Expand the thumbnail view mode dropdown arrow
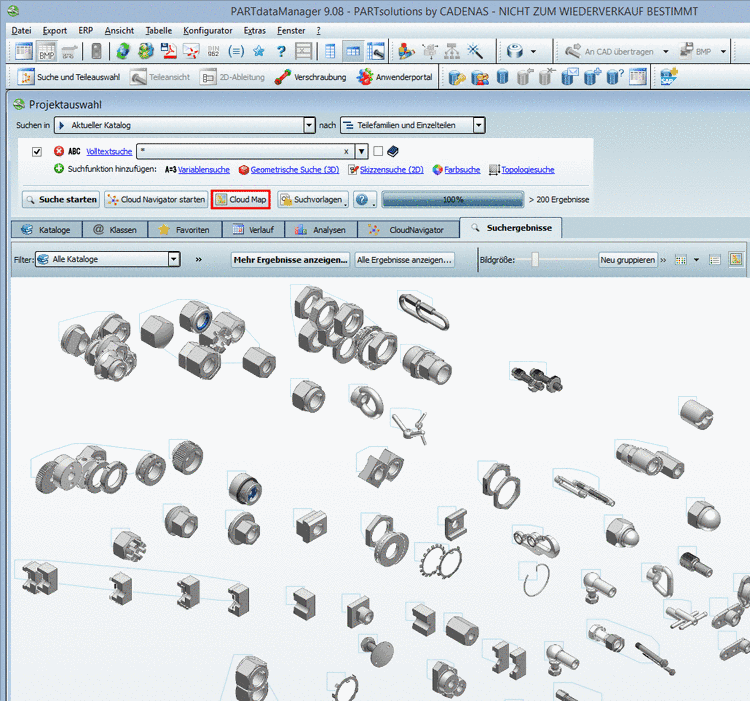This screenshot has width=750, height=701. (696, 260)
